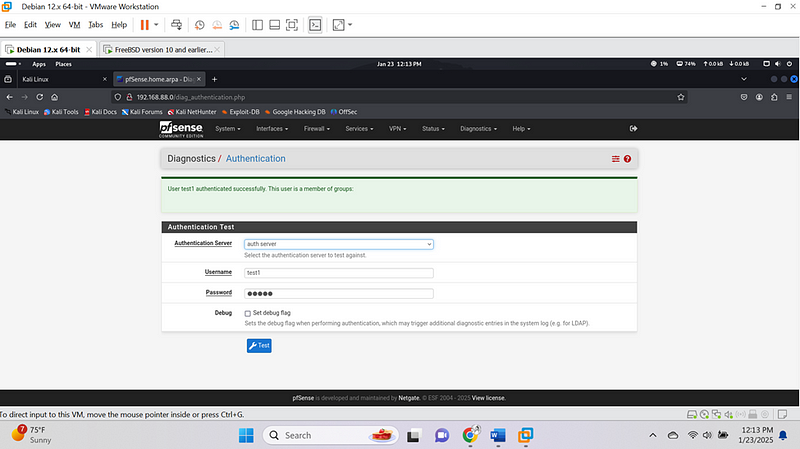Open VMware Edit menu

coord(30,24)
